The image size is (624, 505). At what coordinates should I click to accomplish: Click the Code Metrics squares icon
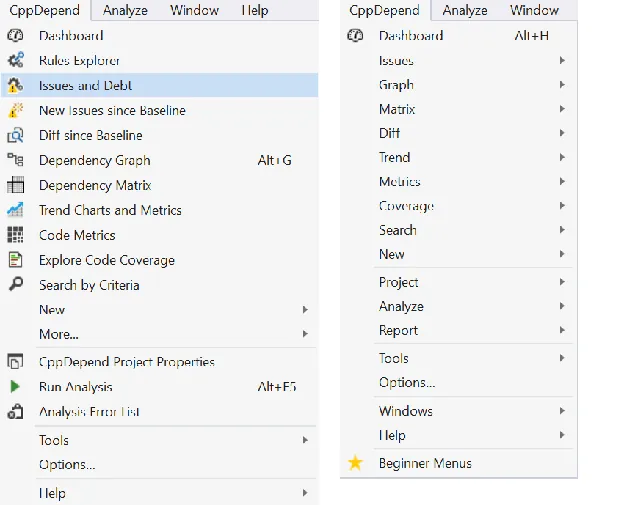click(15, 235)
